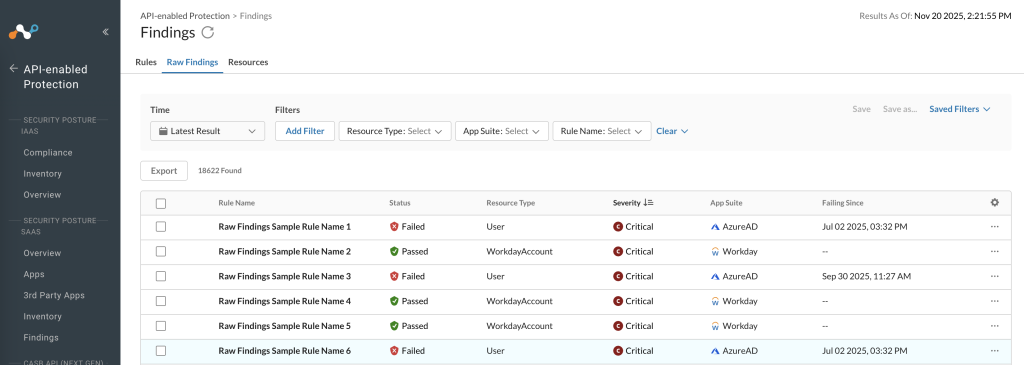
Task: Open Overview under Security Posture SaaS
Action: (x=42, y=253)
